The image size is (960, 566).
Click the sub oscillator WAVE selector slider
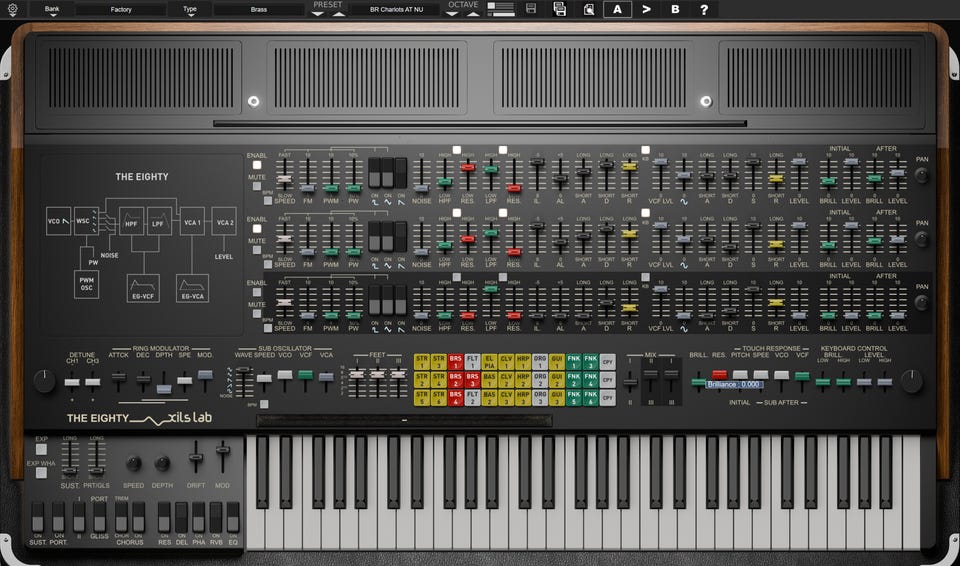click(244, 369)
